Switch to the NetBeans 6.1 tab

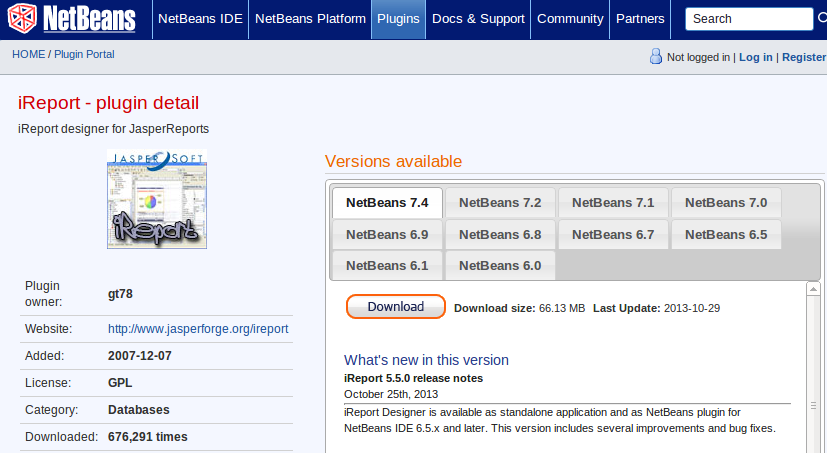tap(387, 266)
